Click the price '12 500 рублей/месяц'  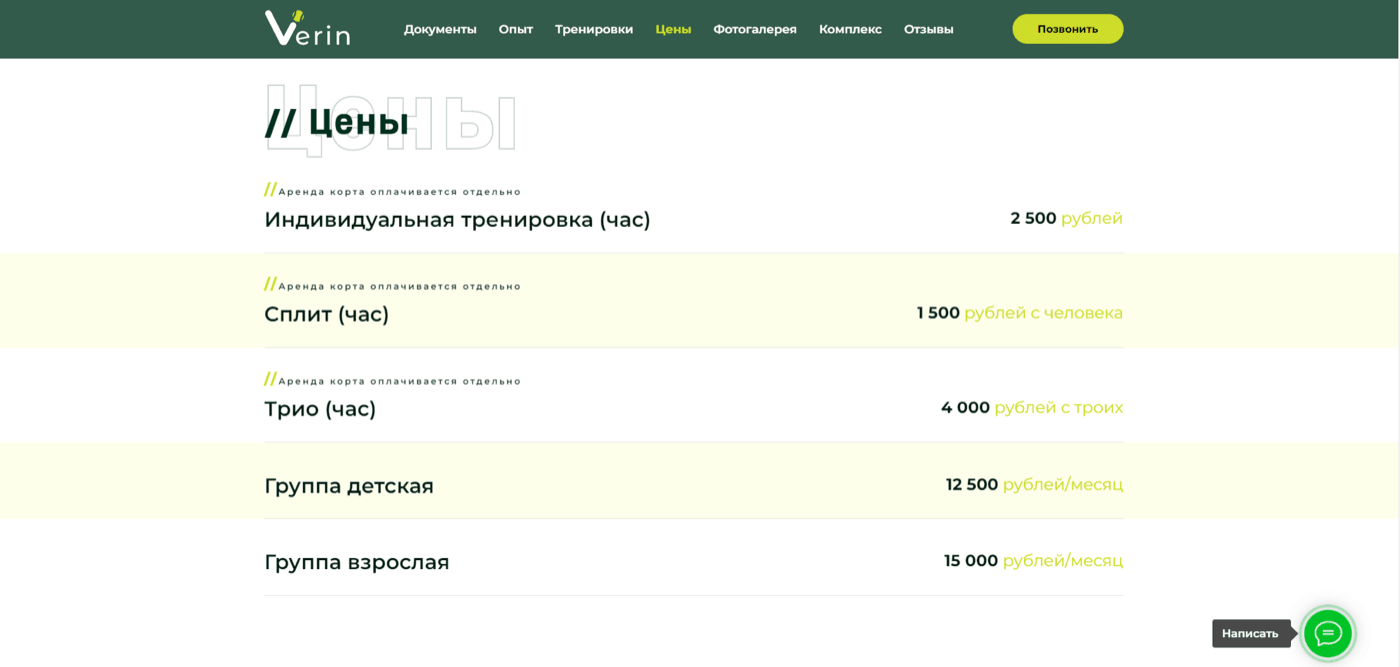1035,485
